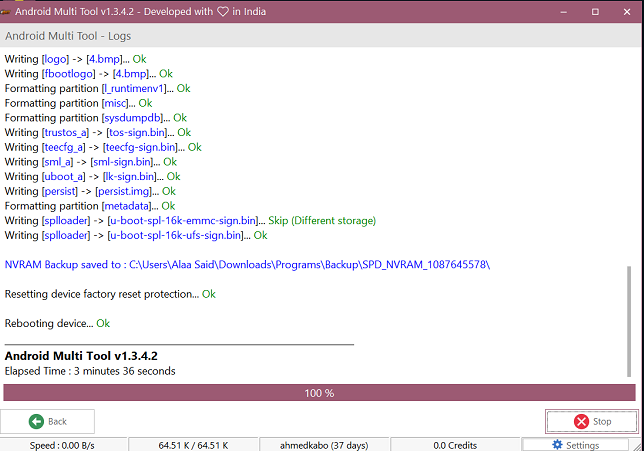Click the green Back arrow icon
644x451 pixels.
(36, 421)
